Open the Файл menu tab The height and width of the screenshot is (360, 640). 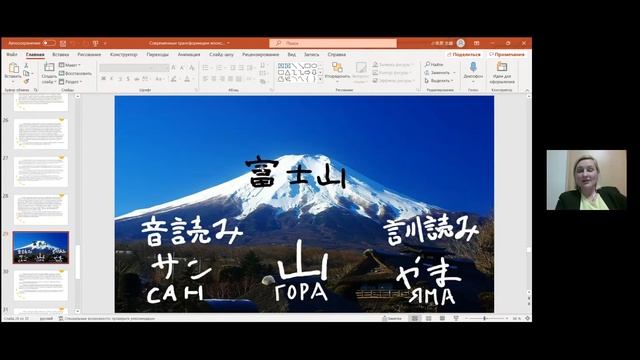point(12,54)
